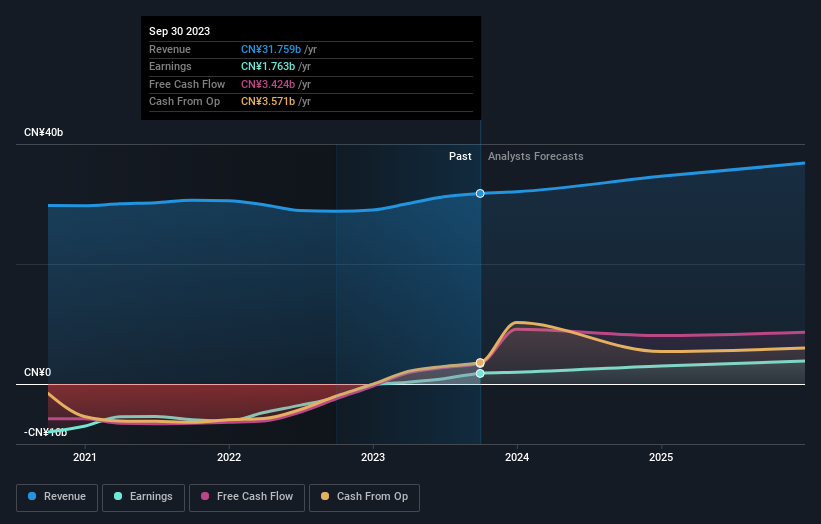Click the CN¥0 axis label
The image size is (821, 524).
[x=38, y=372]
